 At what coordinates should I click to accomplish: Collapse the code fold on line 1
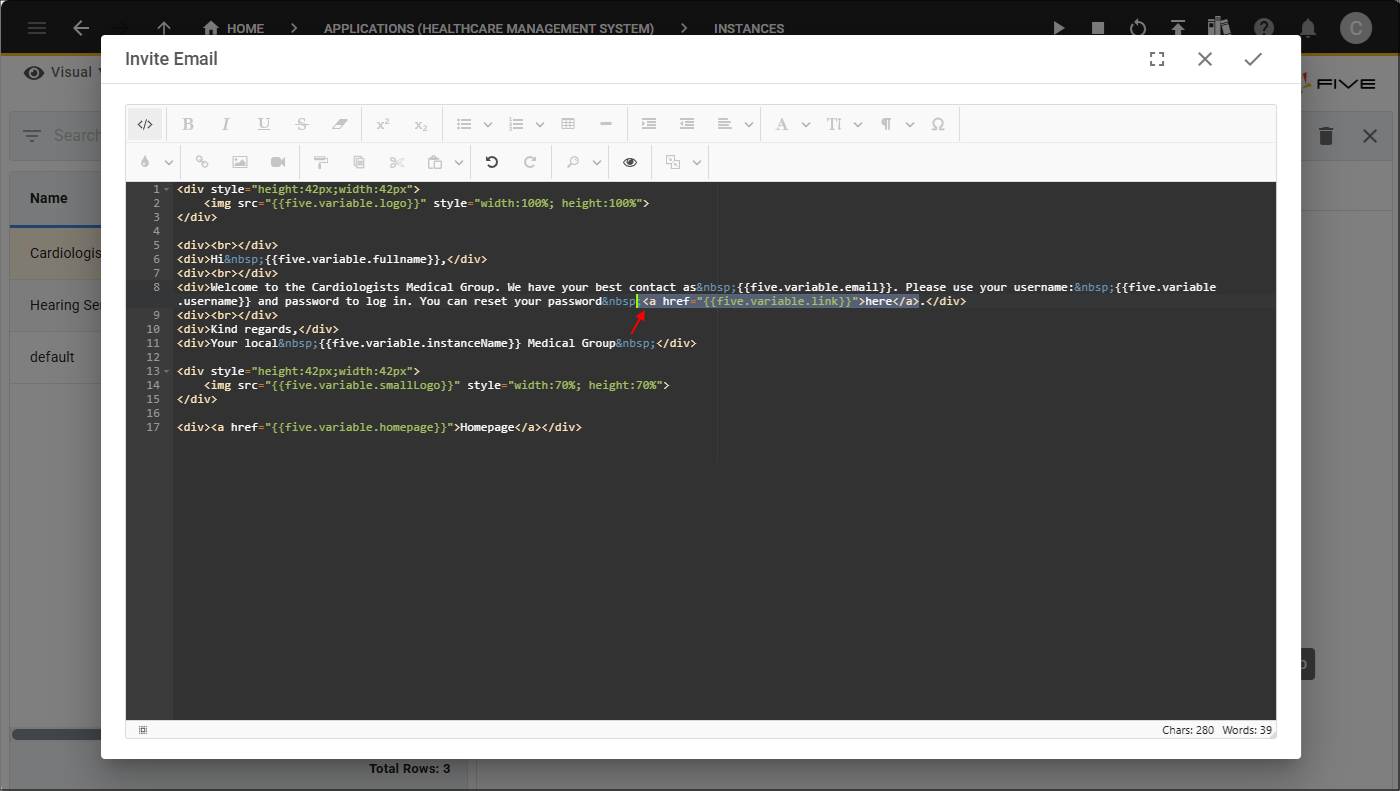pyautogui.click(x=166, y=189)
